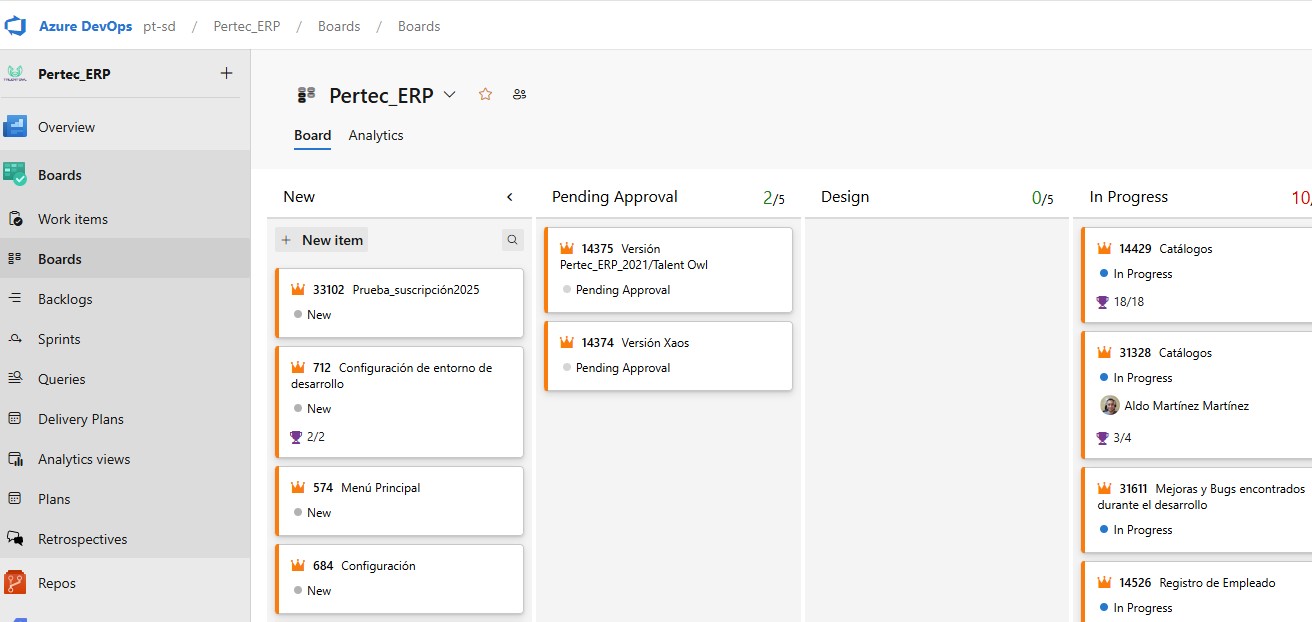Expand the Pertec_ERP team dropdown chevron

pyautogui.click(x=450, y=94)
